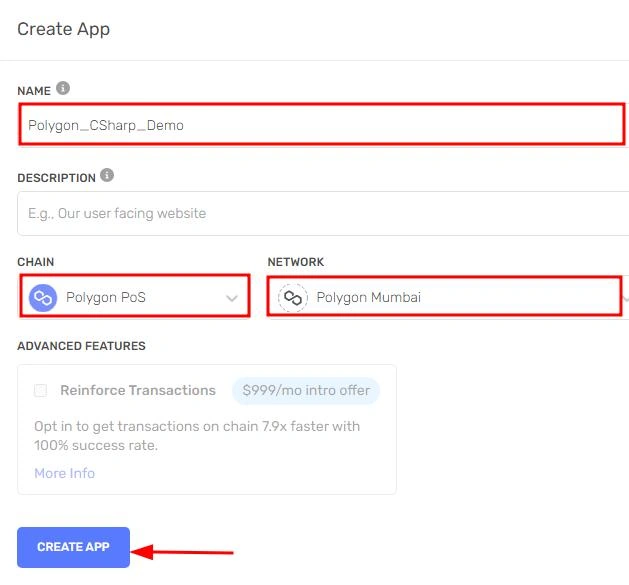Click the CHAIN field label

point(36,262)
